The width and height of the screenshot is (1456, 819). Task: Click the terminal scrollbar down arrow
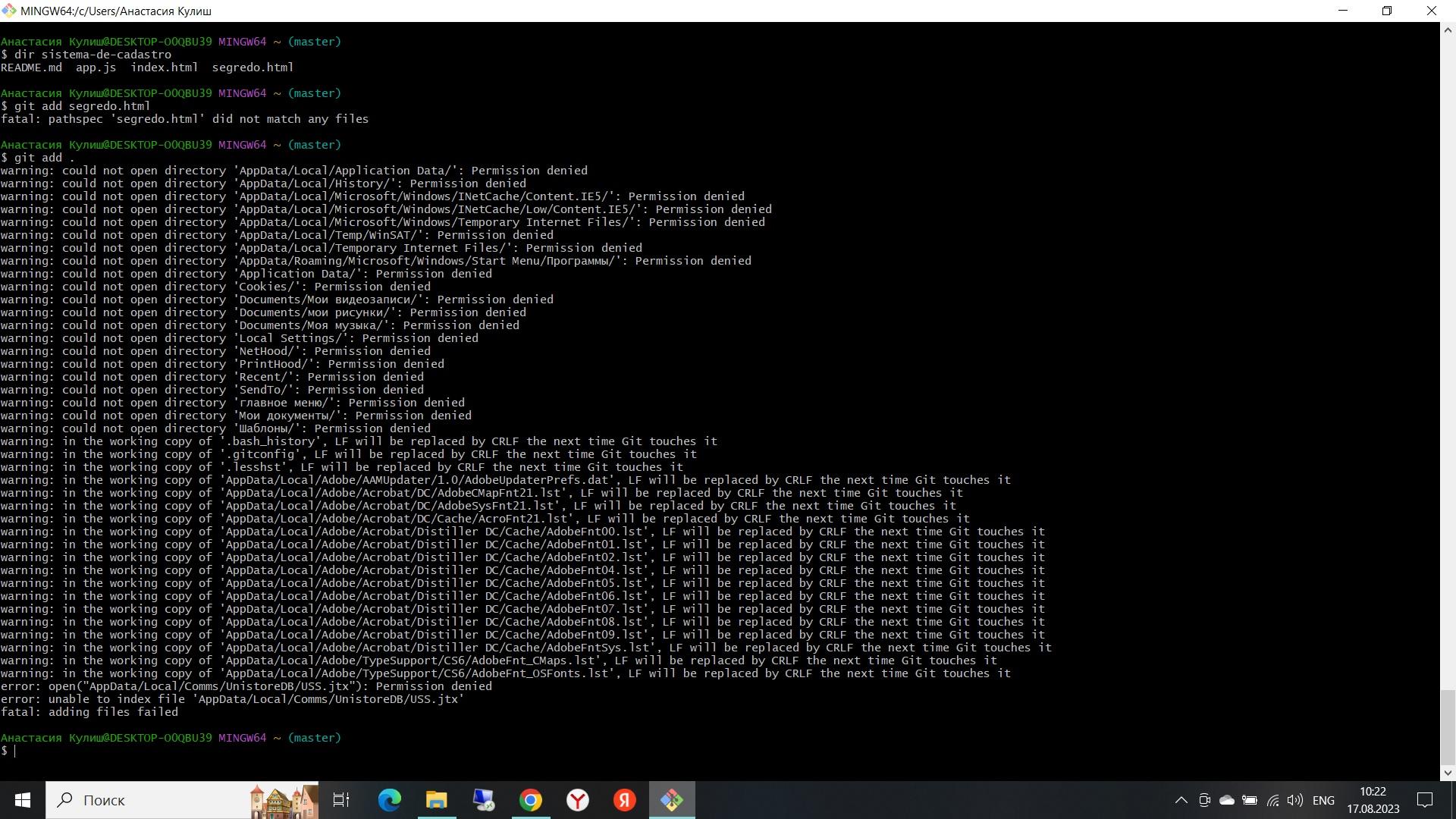1448,773
